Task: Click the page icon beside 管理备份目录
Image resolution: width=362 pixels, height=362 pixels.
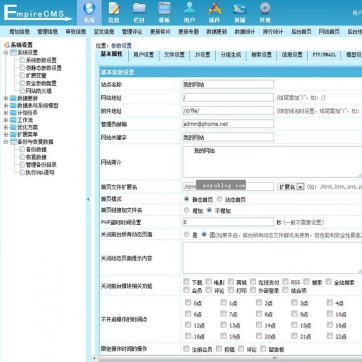Action: 22,165
